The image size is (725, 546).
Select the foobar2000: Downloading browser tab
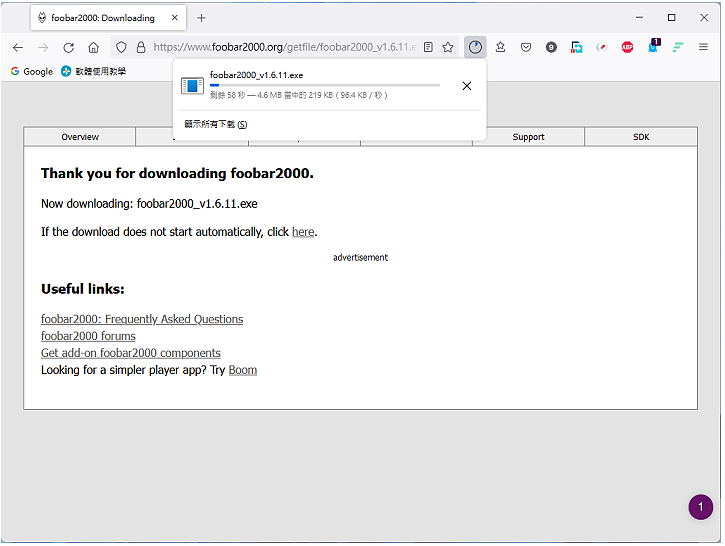(108, 18)
